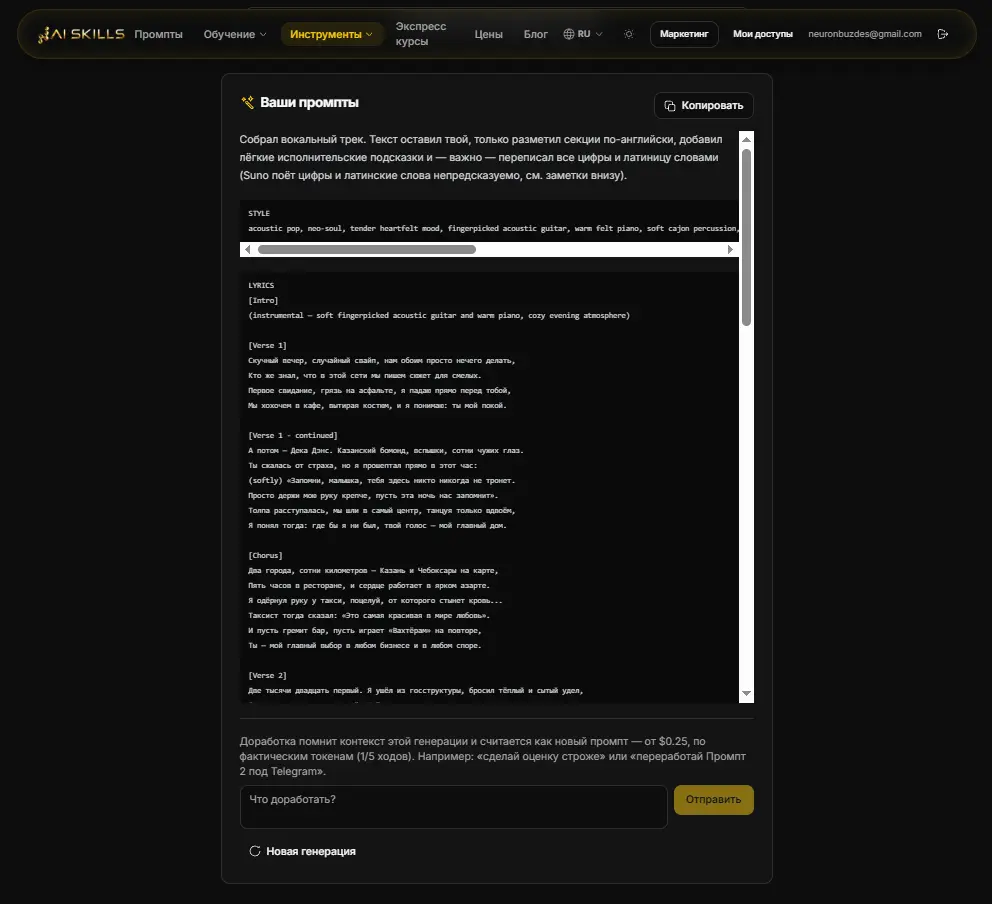Click the down arrow of the vertical scrollbar
The image size is (992, 904).
747,693
